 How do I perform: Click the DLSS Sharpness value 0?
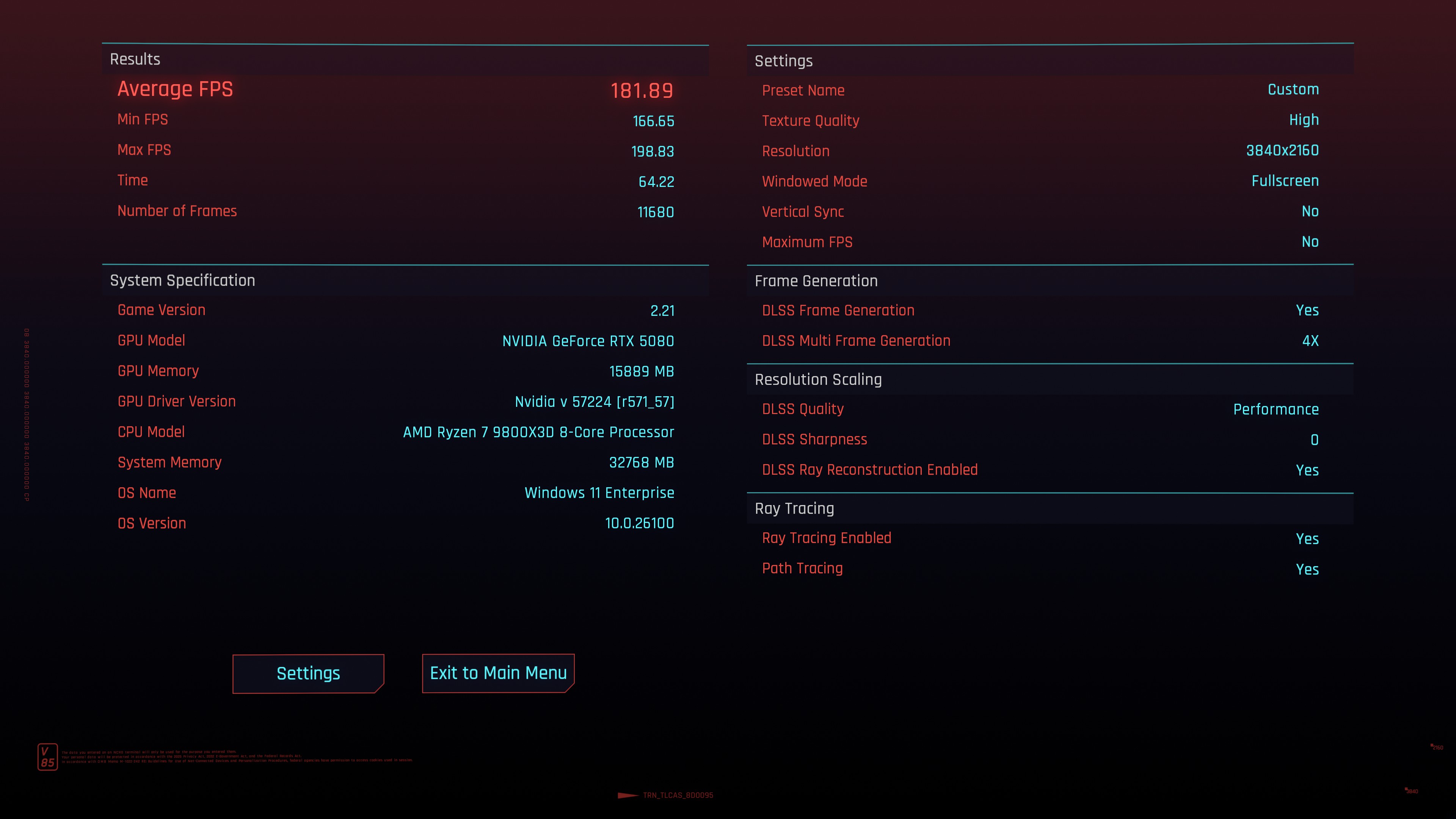pyautogui.click(x=1314, y=440)
